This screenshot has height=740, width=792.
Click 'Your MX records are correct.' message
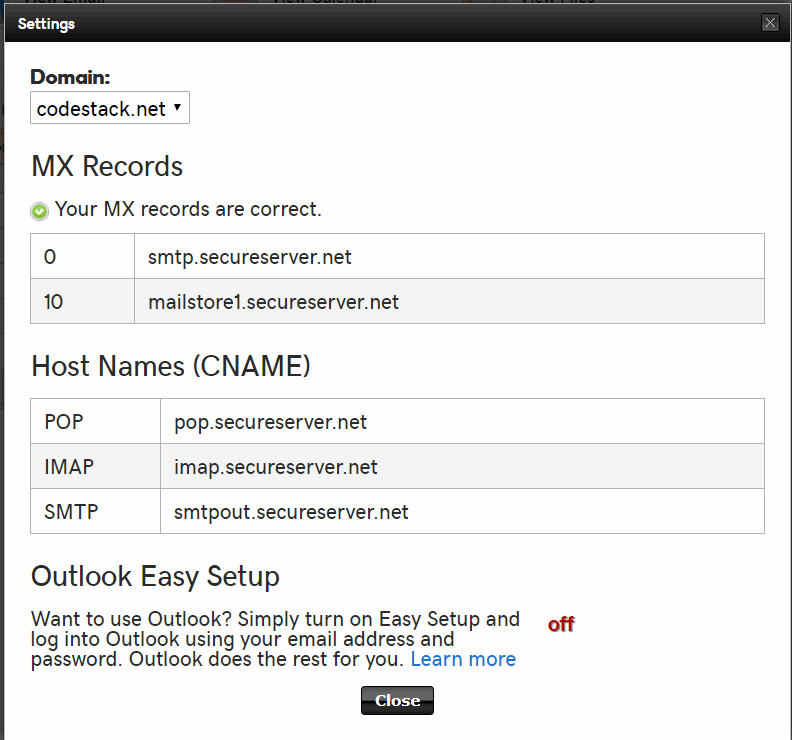[188, 209]
